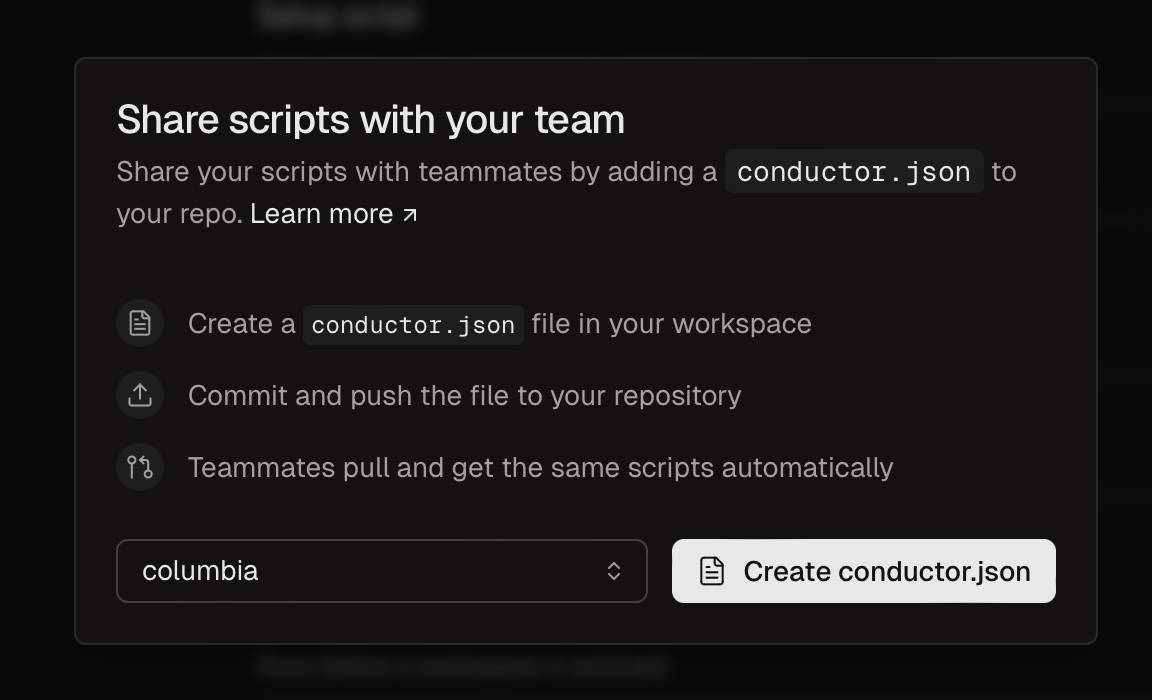
Task: Click the Commit and push step text
Action: click(464, 395)
